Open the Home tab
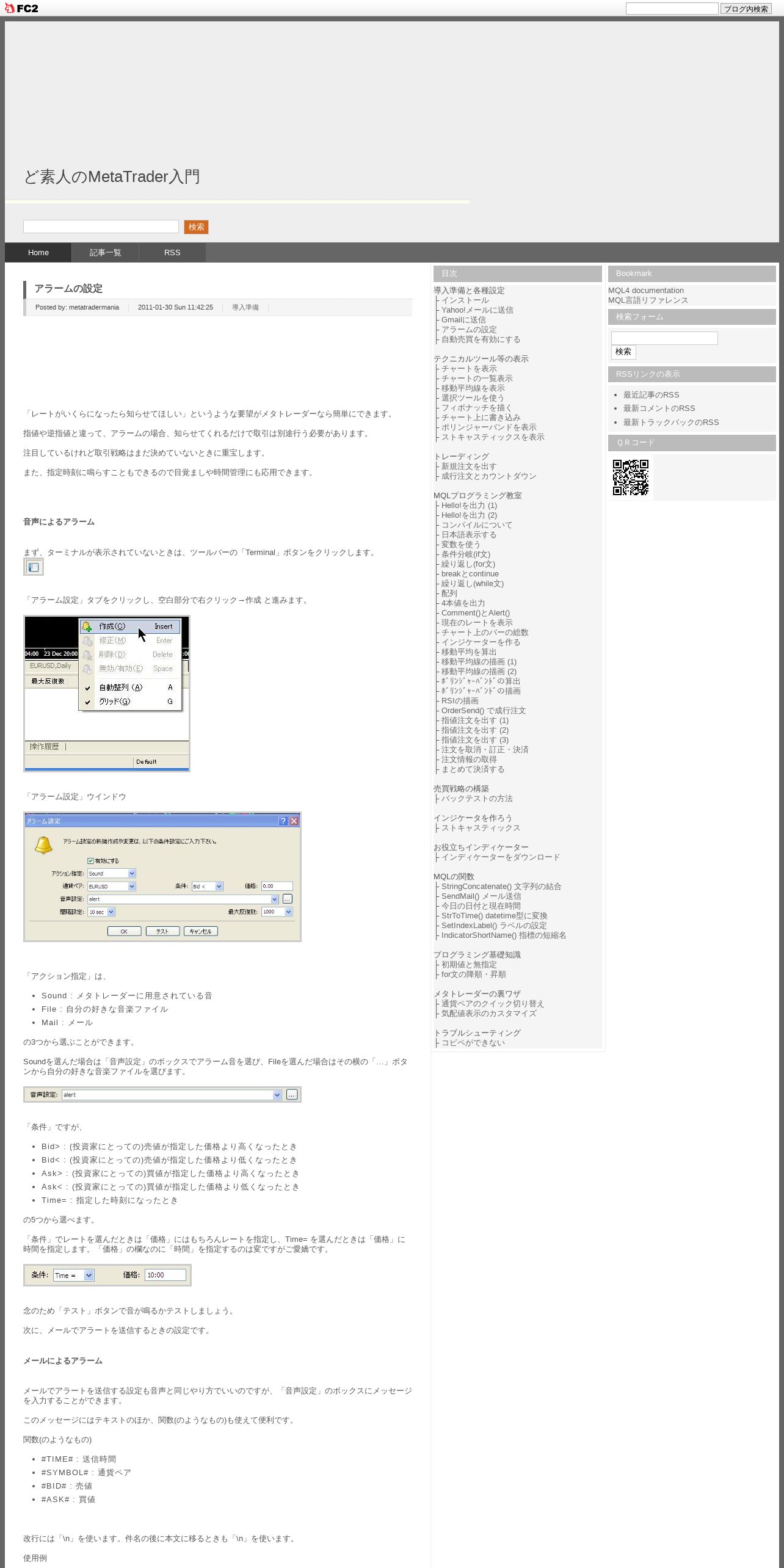 [38, 253]
